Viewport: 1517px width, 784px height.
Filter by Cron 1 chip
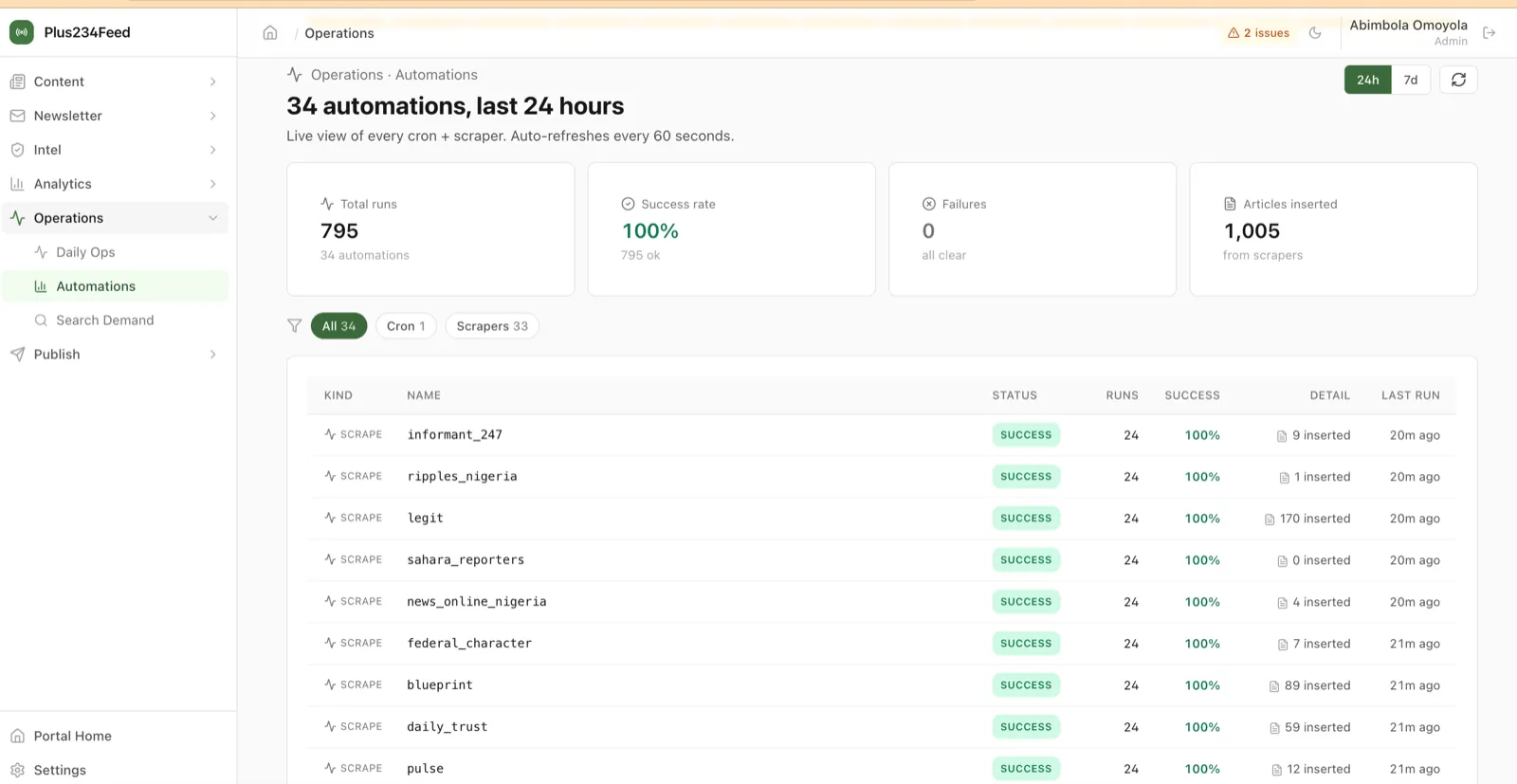pyautogui.click(x=406, y=326)
